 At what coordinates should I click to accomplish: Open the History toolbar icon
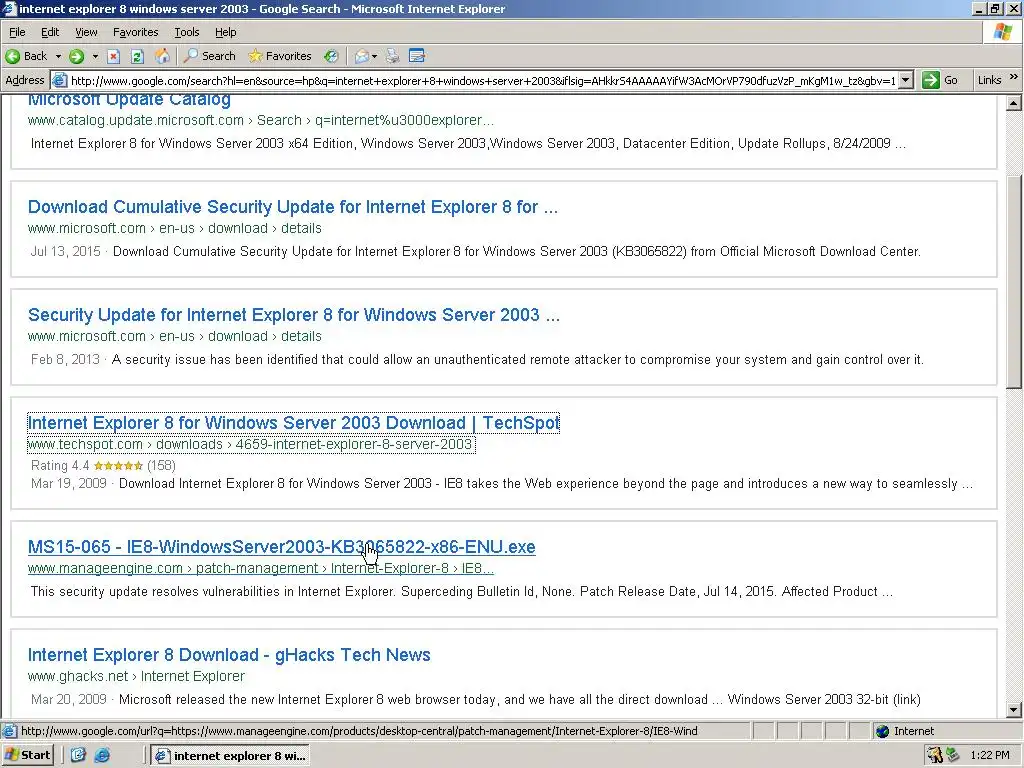pos(332,56)
